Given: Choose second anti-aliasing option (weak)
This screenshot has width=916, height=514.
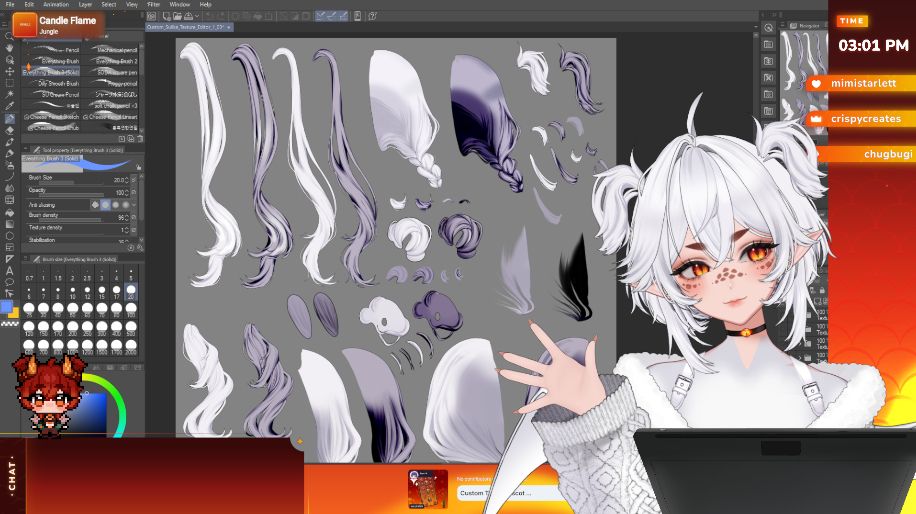Looking at the screenshot, I should coord(105,205).
